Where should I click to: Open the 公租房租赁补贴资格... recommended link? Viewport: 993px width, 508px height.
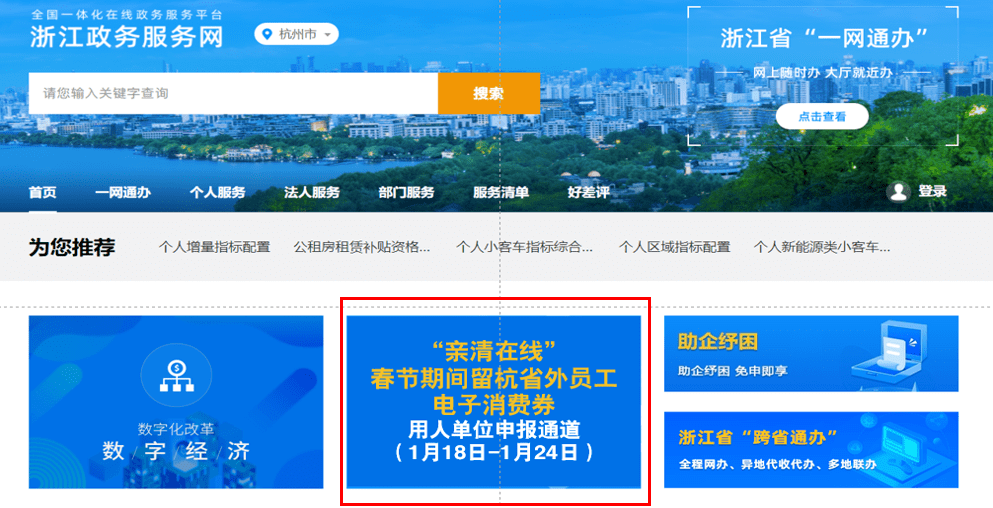(362, 247)
